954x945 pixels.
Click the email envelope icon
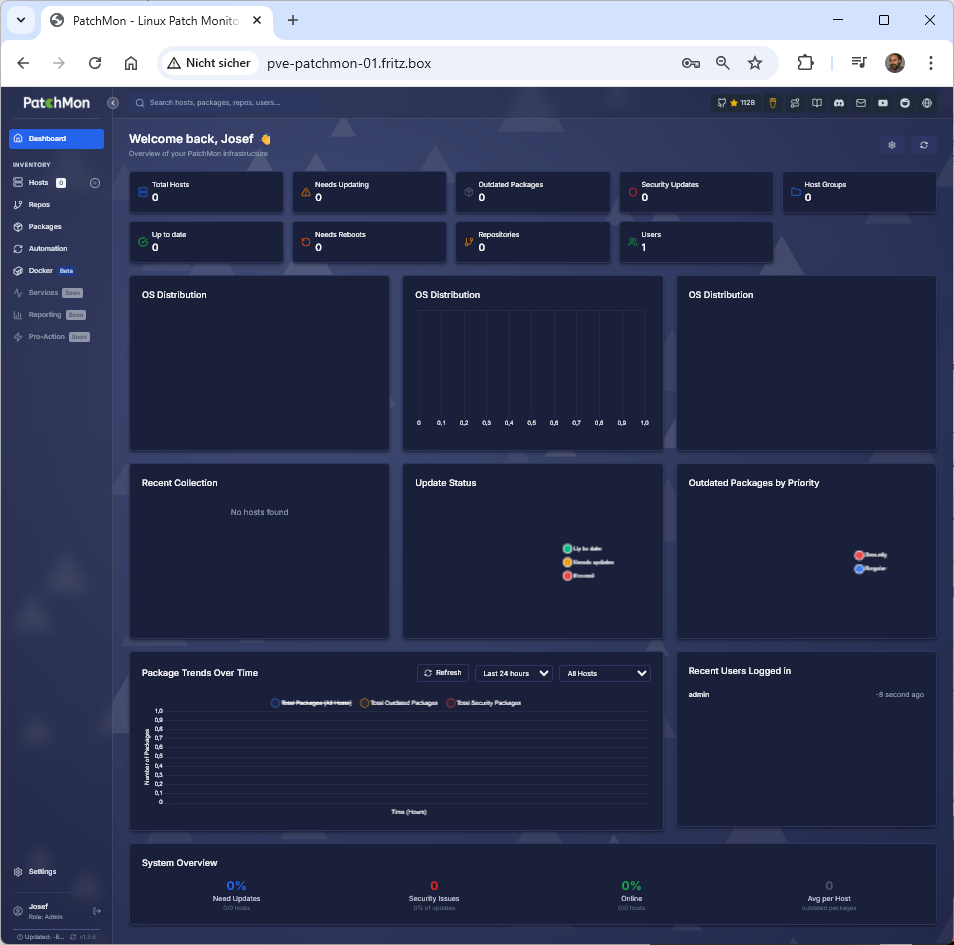click(x=861, y=103)
